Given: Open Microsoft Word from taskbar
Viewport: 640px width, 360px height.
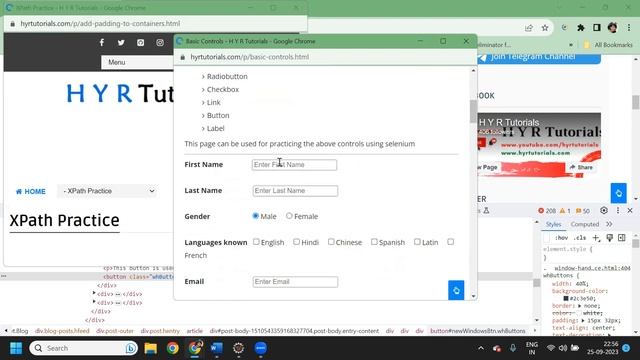Looking at the screenshot, I should [217, 348].
